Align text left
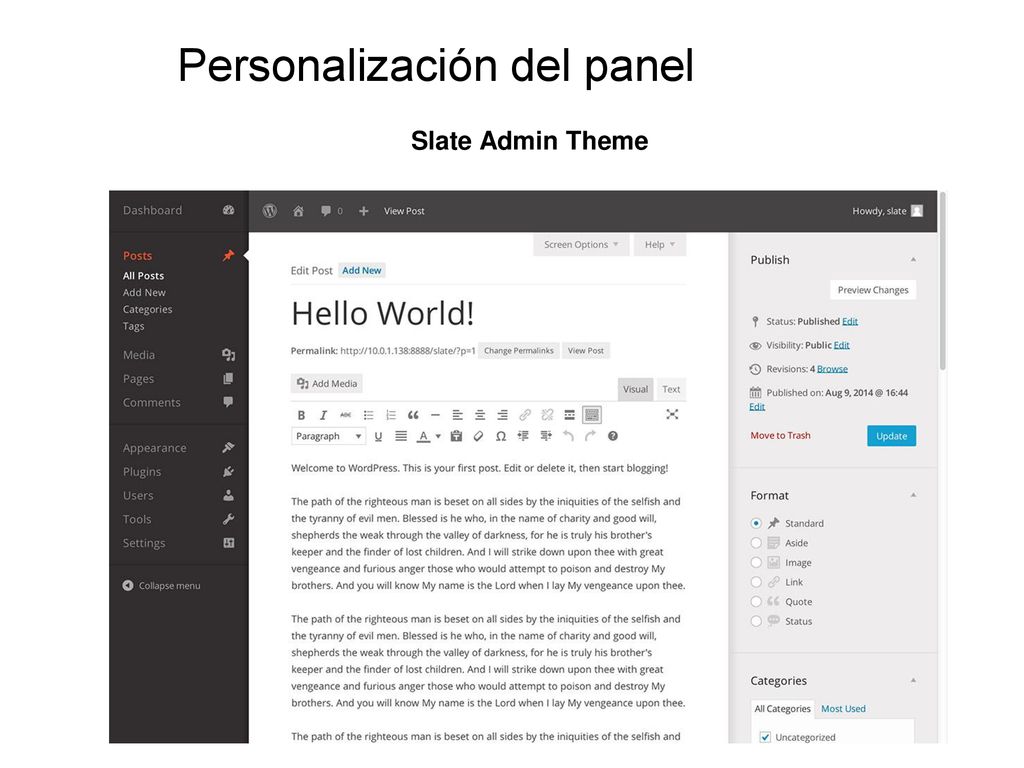 coord(458,415)
